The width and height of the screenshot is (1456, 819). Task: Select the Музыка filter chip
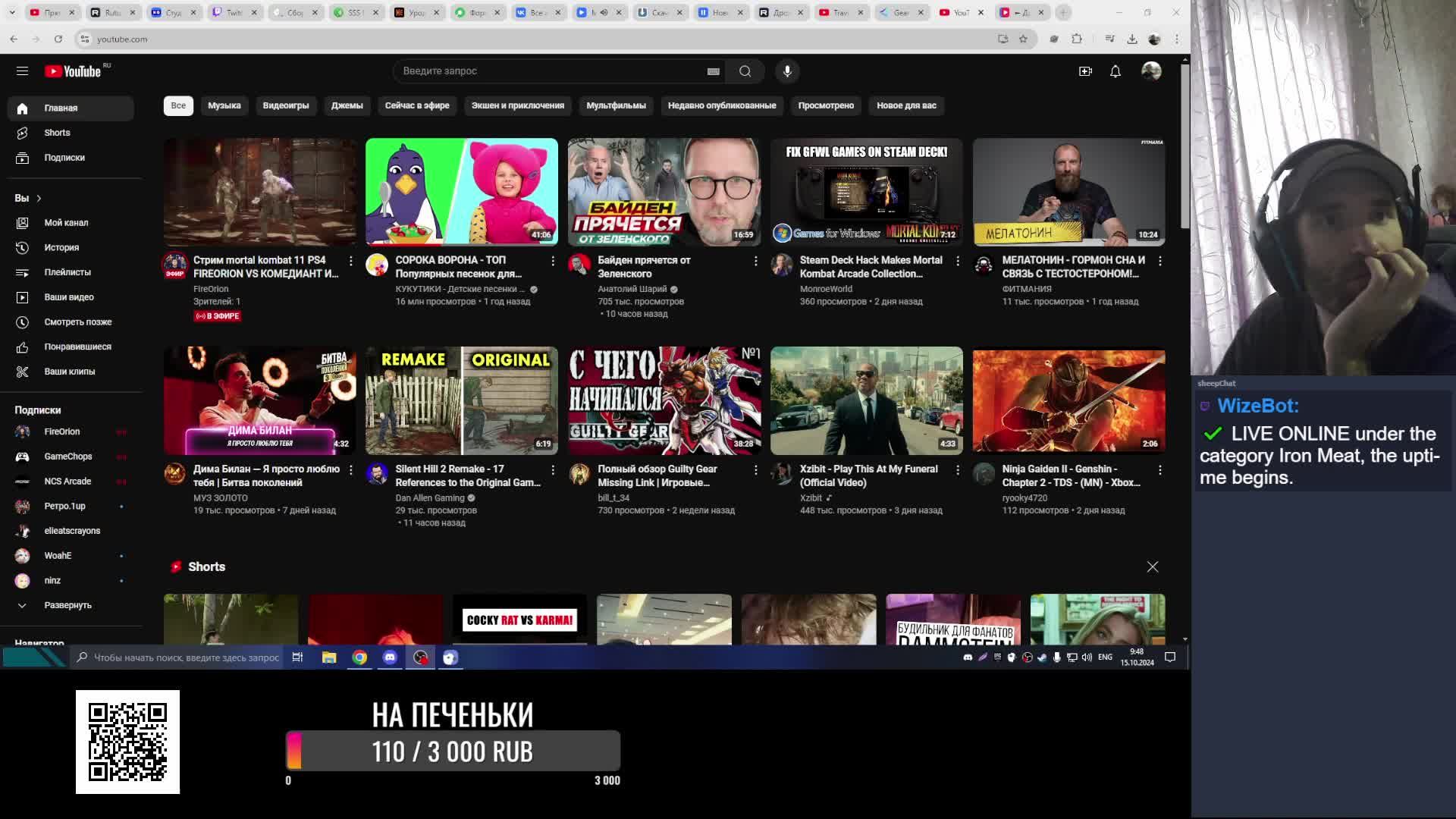(x=224, y=105)
